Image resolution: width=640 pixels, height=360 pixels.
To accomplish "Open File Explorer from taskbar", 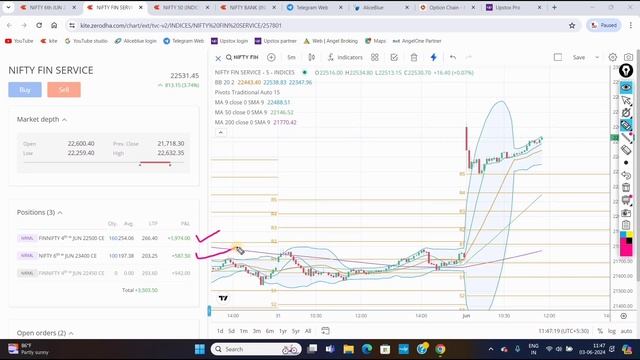I will point(349,349).
